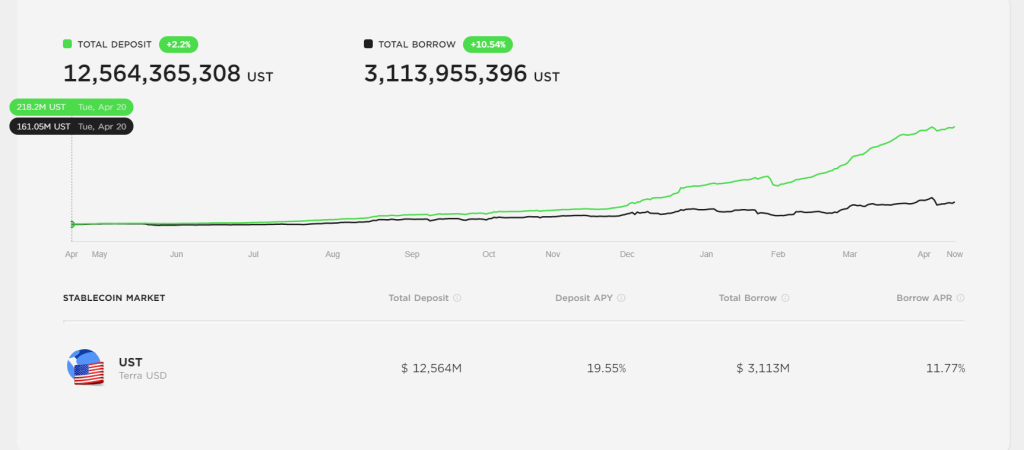This screenshot has height=450, width=1024.
Task: Click the Aug marker on chart axis
Action: tap(332, 254)
